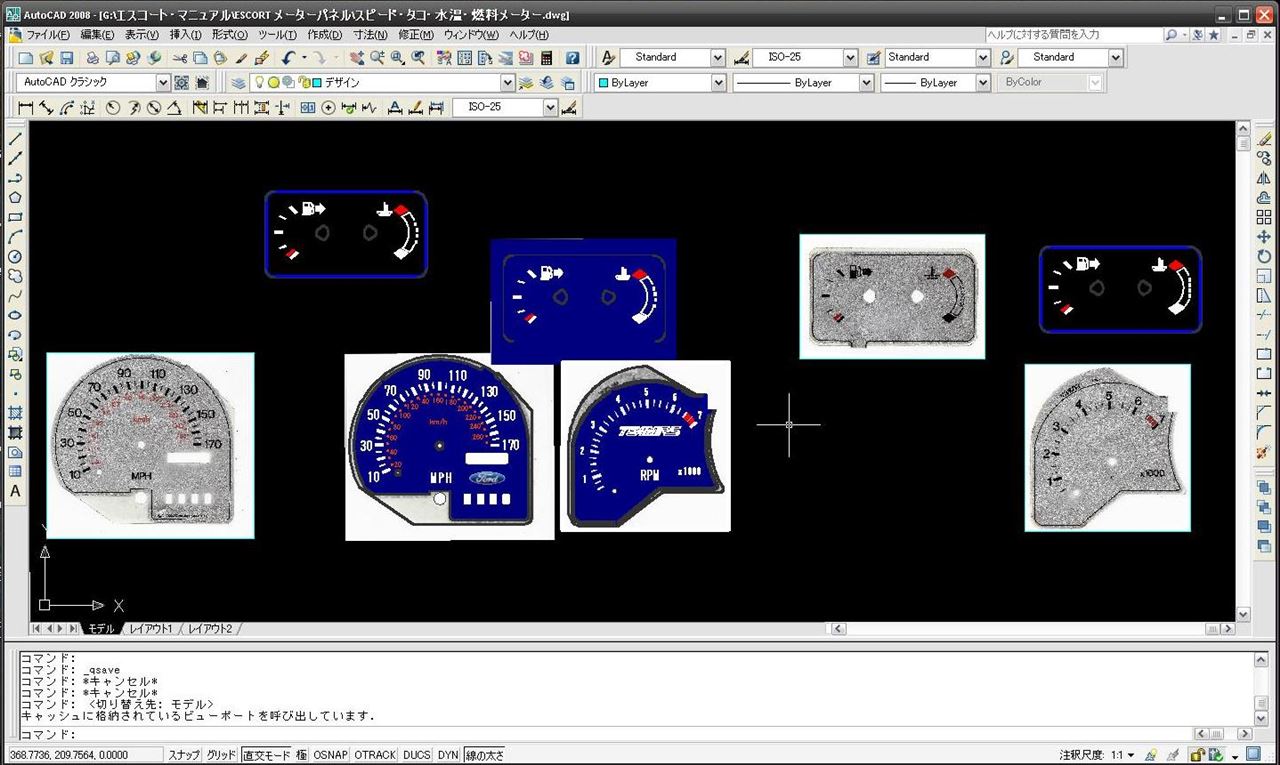Toggle スナップ (Snap) mode in status bar

click(x=184, y=755)
